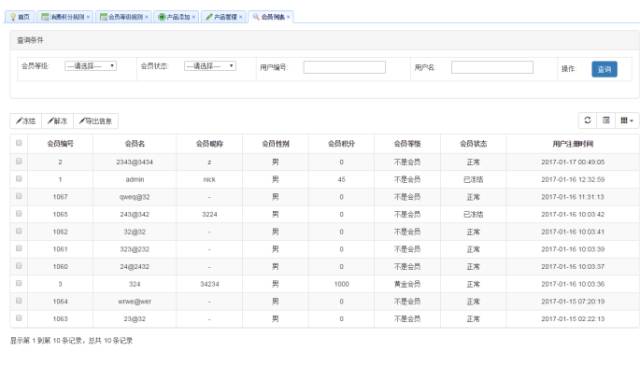Image resolution: width=640 pixels, height=366 pixels.
Task: Click the refresh table icon
Action: 587,120
